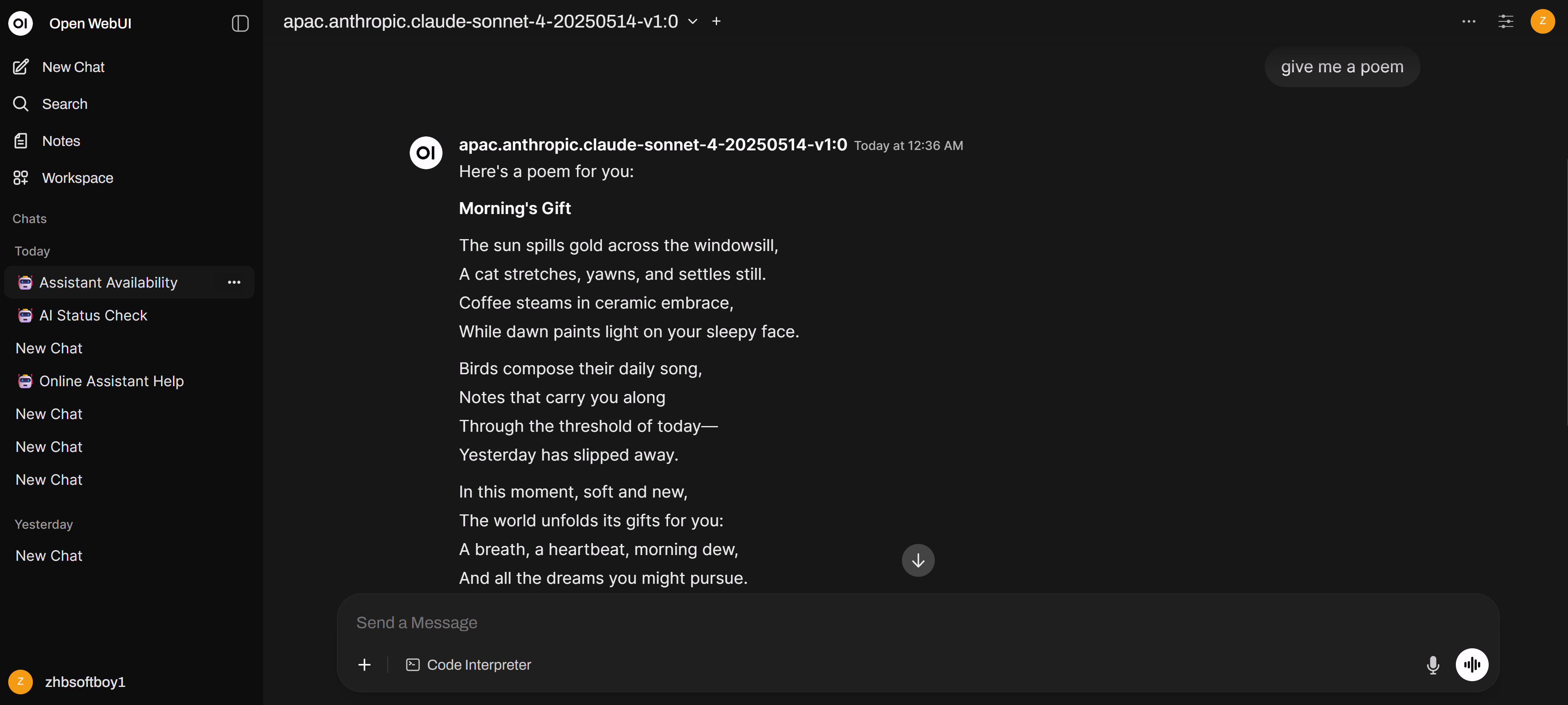Open the user avatar menu at top right

(1543, 22)
